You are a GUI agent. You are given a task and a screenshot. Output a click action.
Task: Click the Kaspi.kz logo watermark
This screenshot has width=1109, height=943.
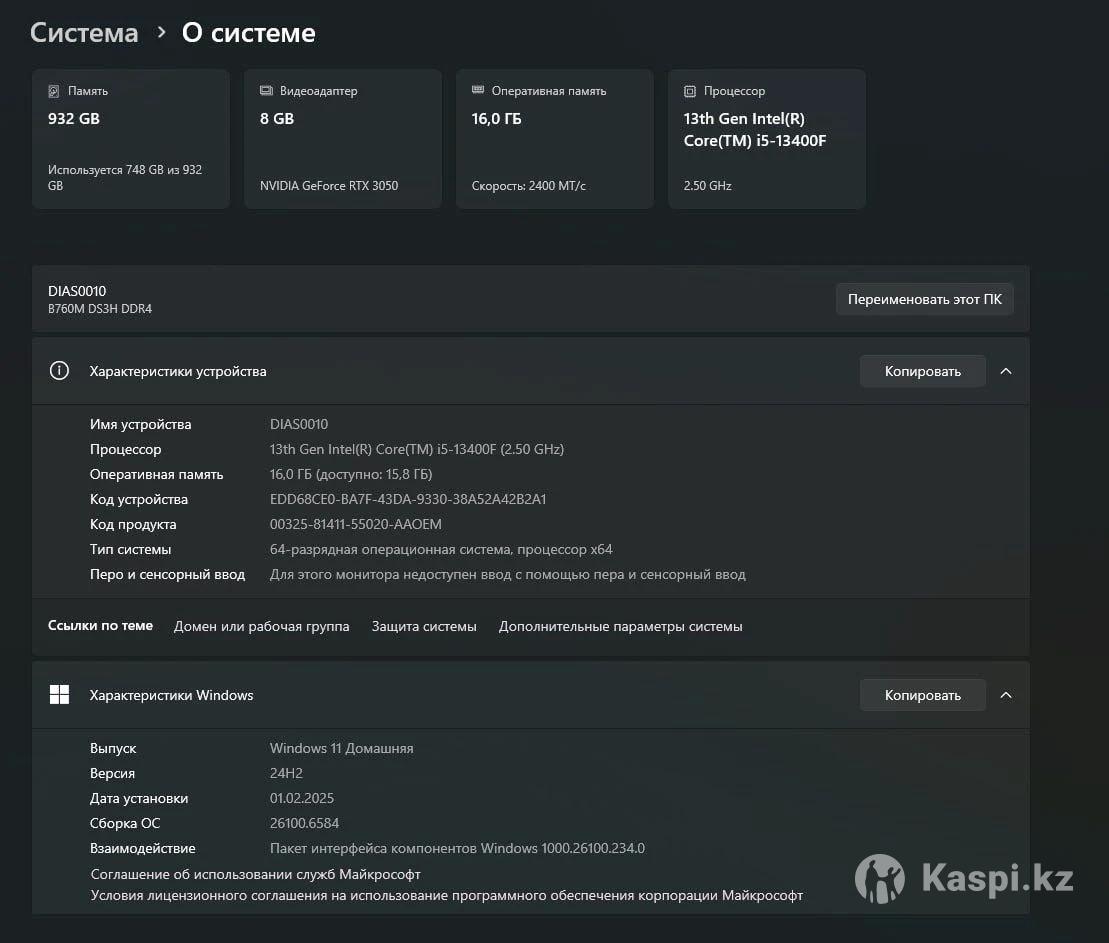[x=964, y=879]
